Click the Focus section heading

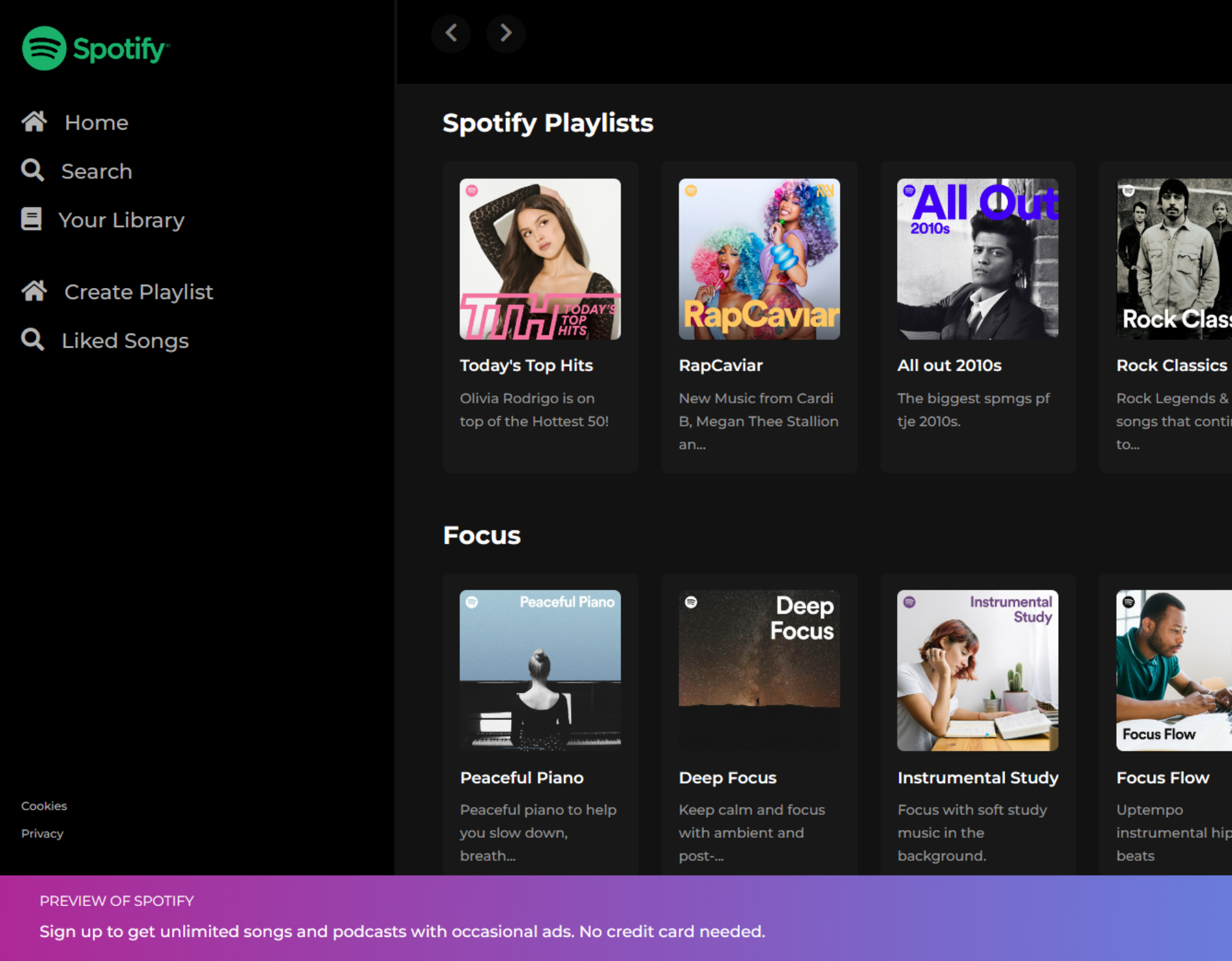[x=482, y=536]
